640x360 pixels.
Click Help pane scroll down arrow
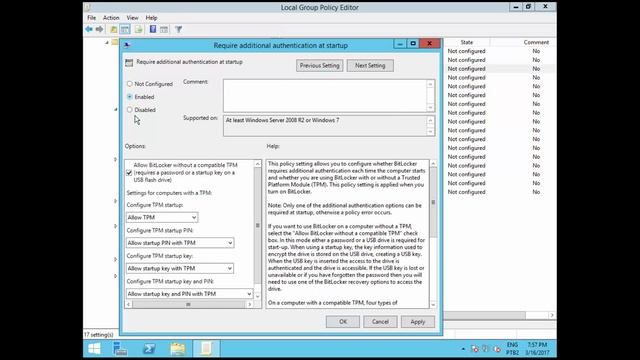pos(433,305)
